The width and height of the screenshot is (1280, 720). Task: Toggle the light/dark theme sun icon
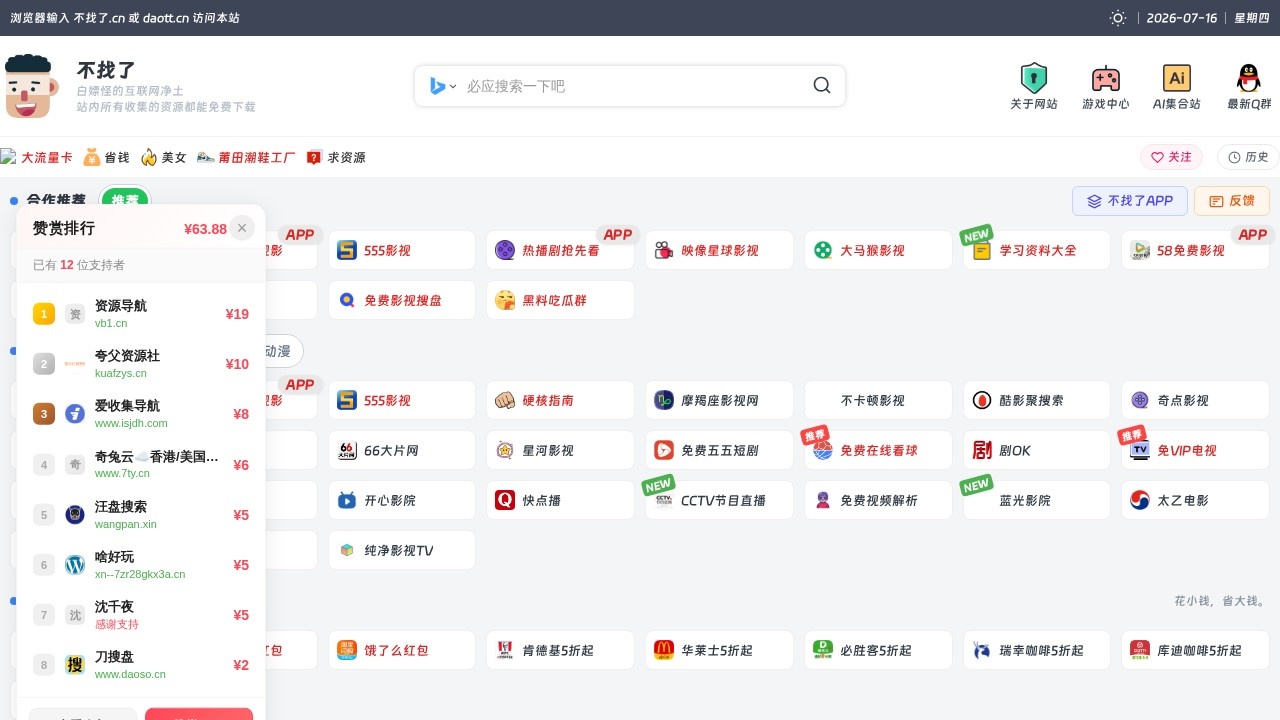click(1118, 18)
